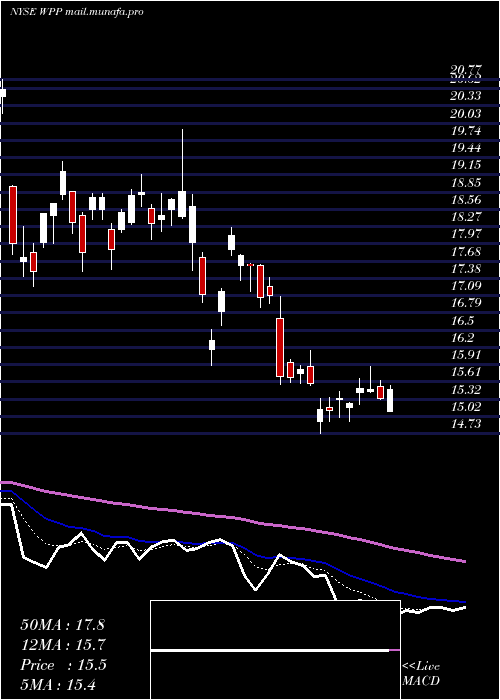
Task: Click the 18.56 price axis label
Action: pos(466,200)
